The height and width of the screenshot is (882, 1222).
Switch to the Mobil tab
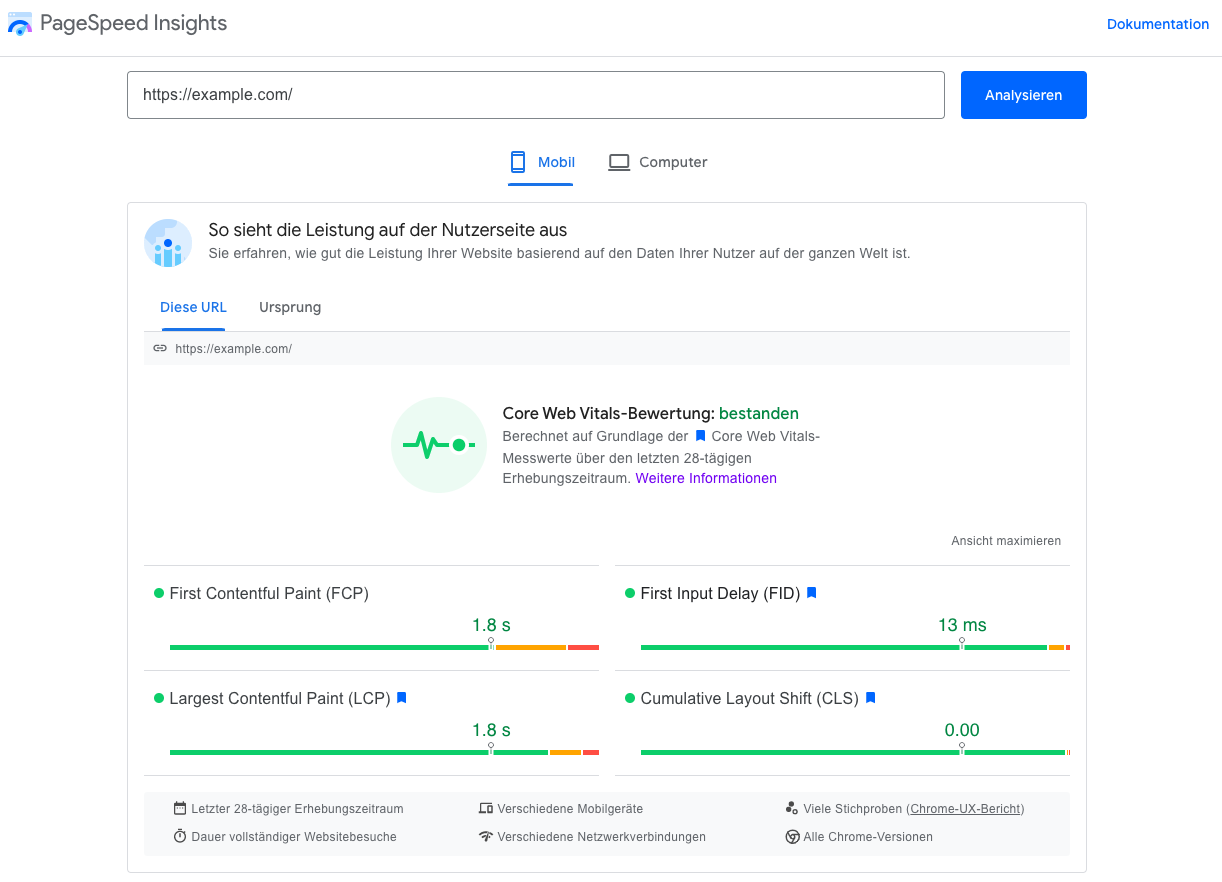click(540, 162)
